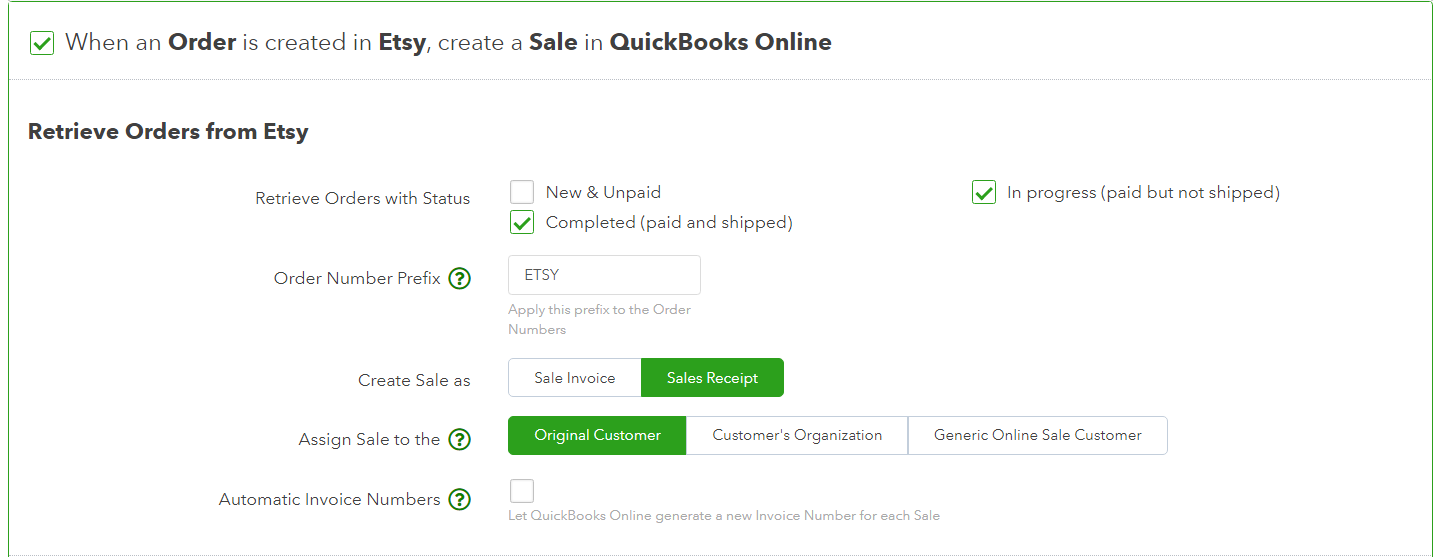Uncheck Completed (paid and shipped) checkbox
The height and width of the screenshot is (557, 1444).
(x=522, y=222)
